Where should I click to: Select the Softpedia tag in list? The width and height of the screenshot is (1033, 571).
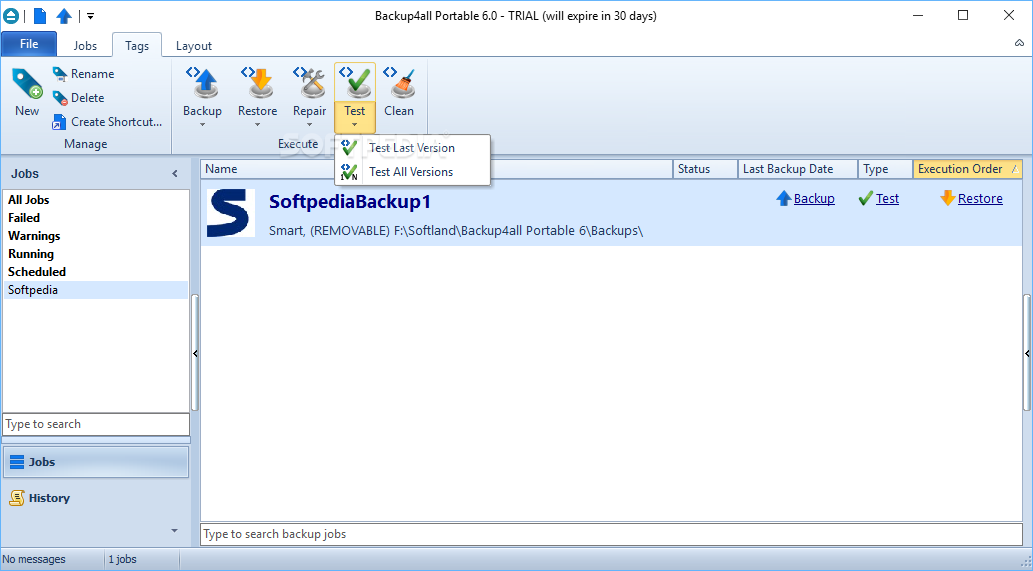pos(96,290)
